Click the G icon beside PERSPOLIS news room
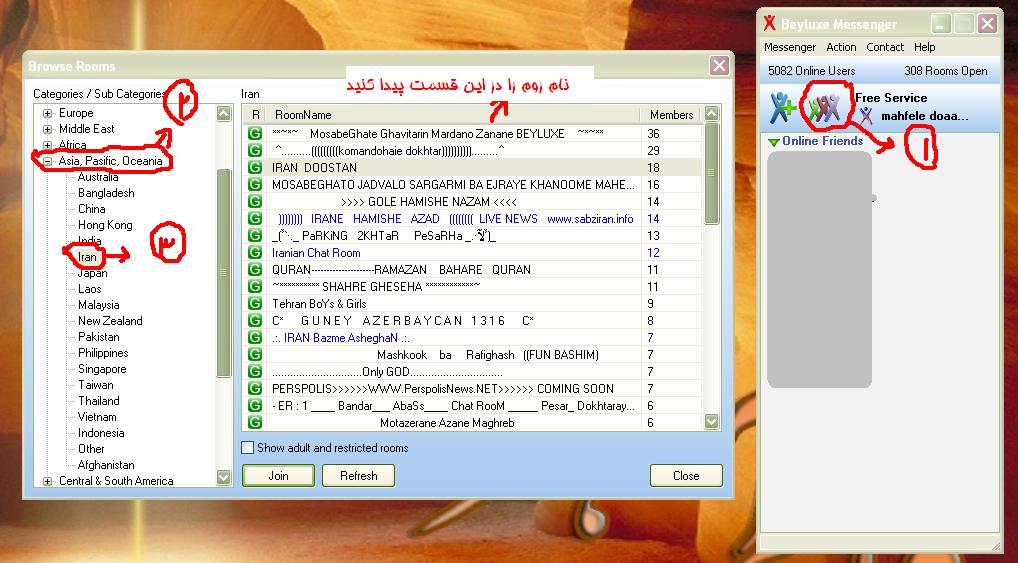This screenshot has height=563, width=1018. pyautogui.click(x=254, y=388)
